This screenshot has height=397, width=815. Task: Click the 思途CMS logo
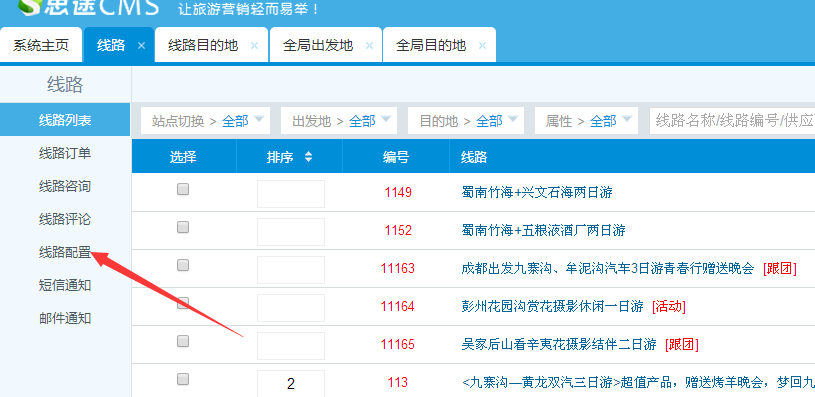point(88,7)
